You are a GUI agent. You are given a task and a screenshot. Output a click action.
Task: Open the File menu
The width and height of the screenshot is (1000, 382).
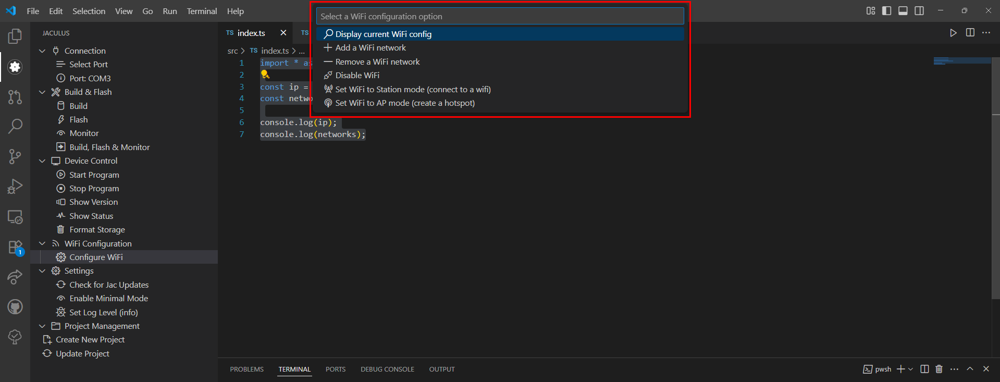[33, 11]
